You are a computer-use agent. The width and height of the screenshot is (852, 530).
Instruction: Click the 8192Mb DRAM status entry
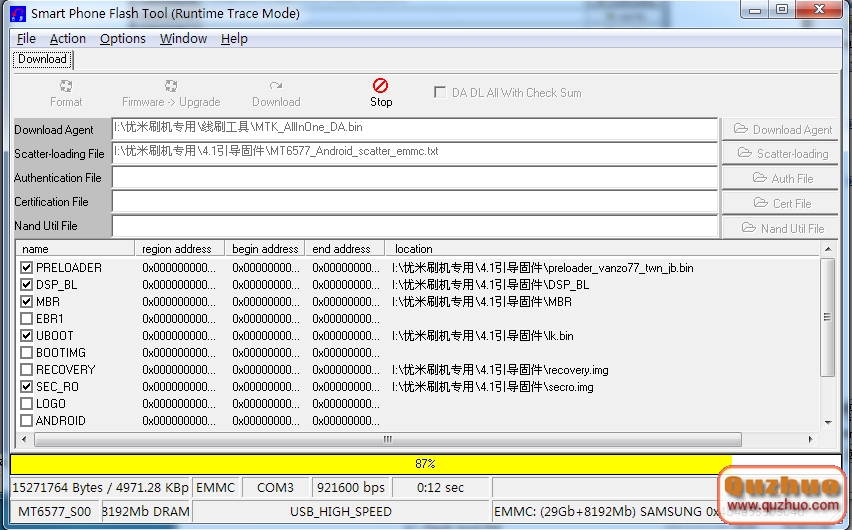pyautogui.click(x=146, y=512)
